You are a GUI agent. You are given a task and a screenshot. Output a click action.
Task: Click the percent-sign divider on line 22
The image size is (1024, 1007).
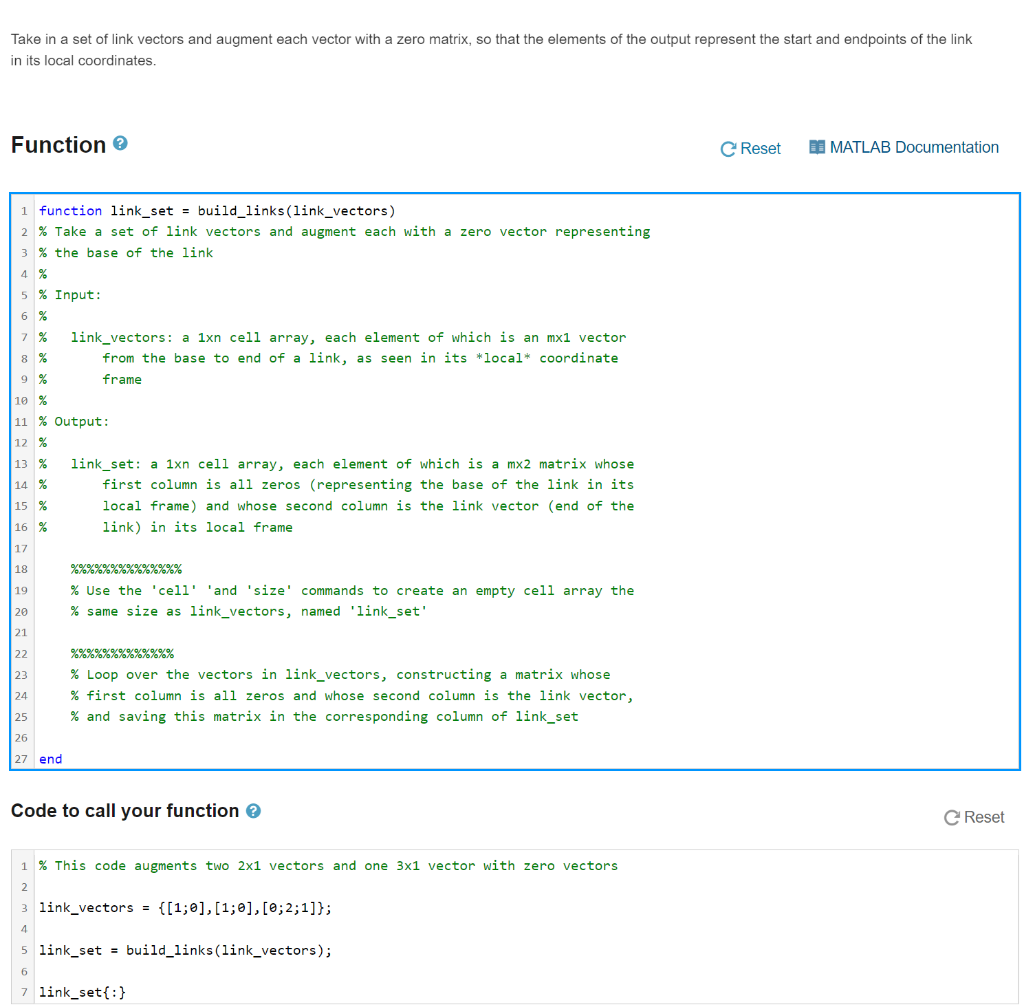[x=122, y=653]
